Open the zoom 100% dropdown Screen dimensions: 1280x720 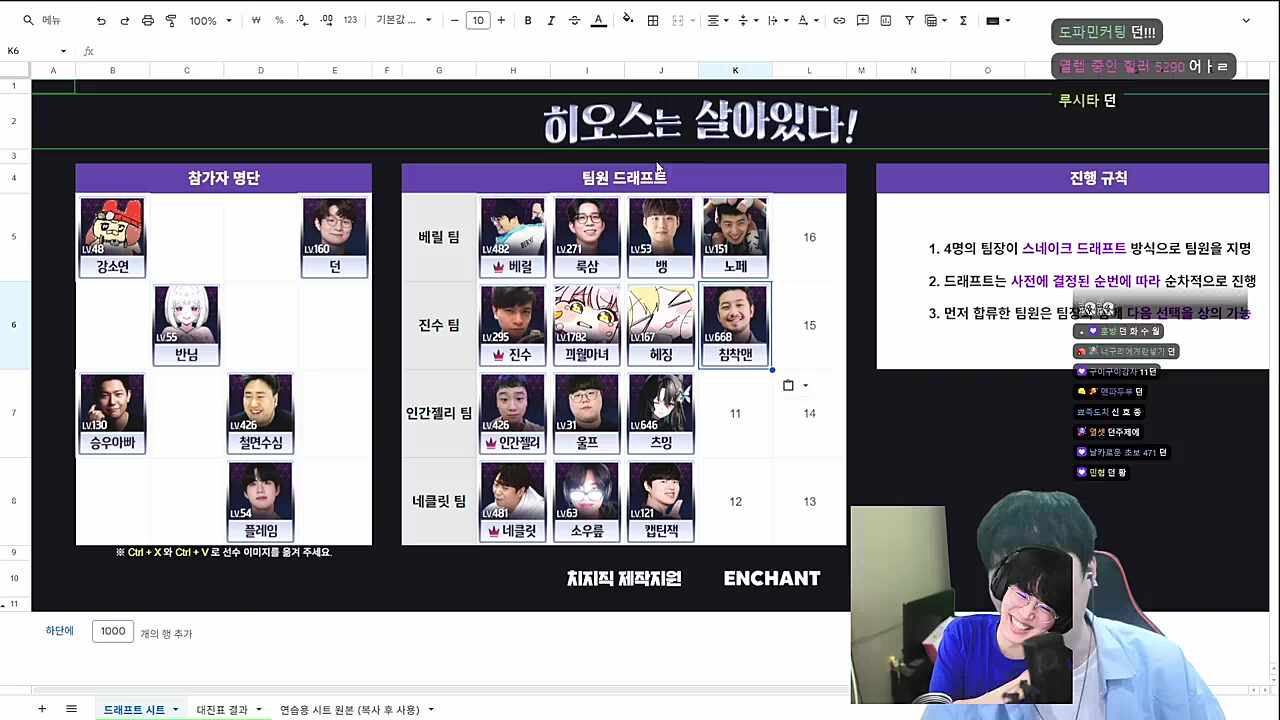tap(210, 20)
